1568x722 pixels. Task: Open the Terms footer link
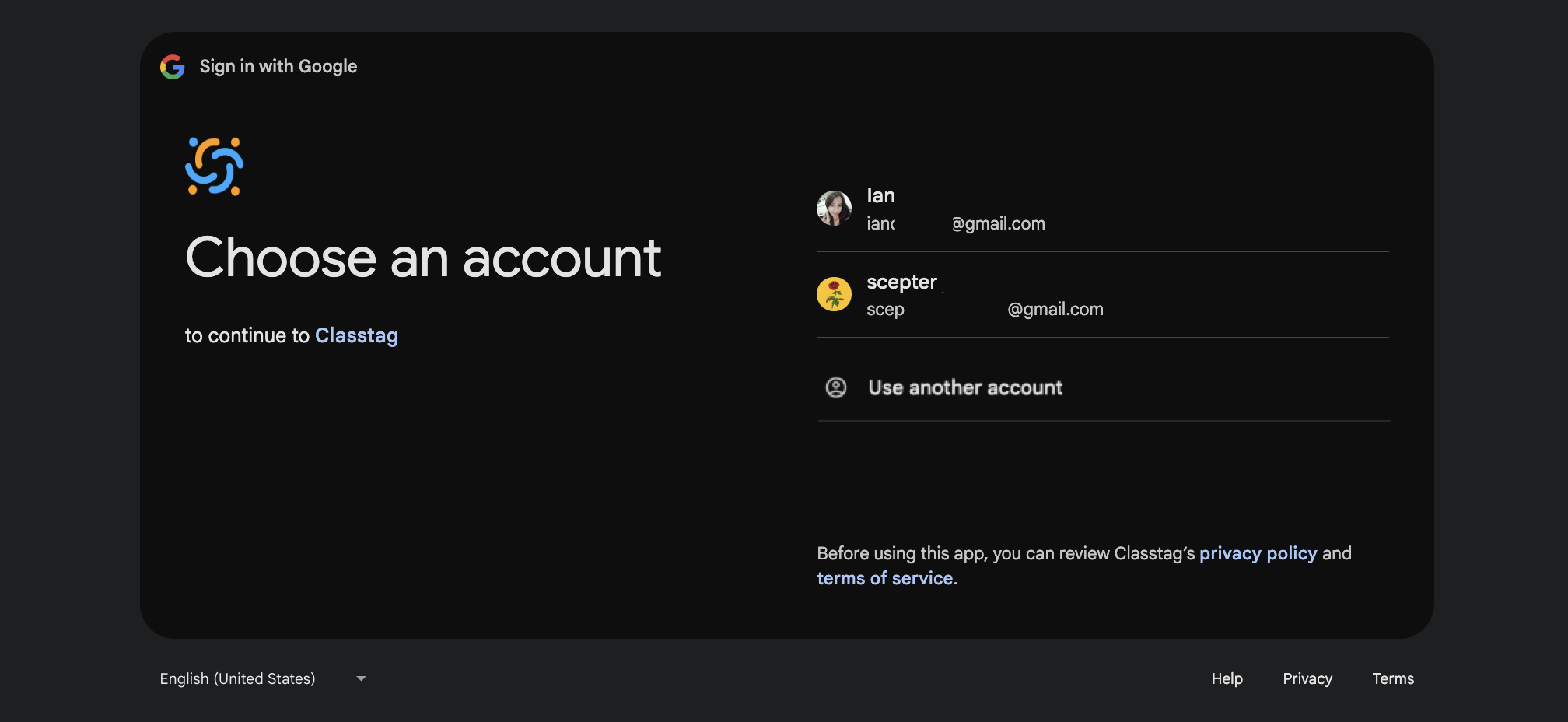pos(1393,678)
